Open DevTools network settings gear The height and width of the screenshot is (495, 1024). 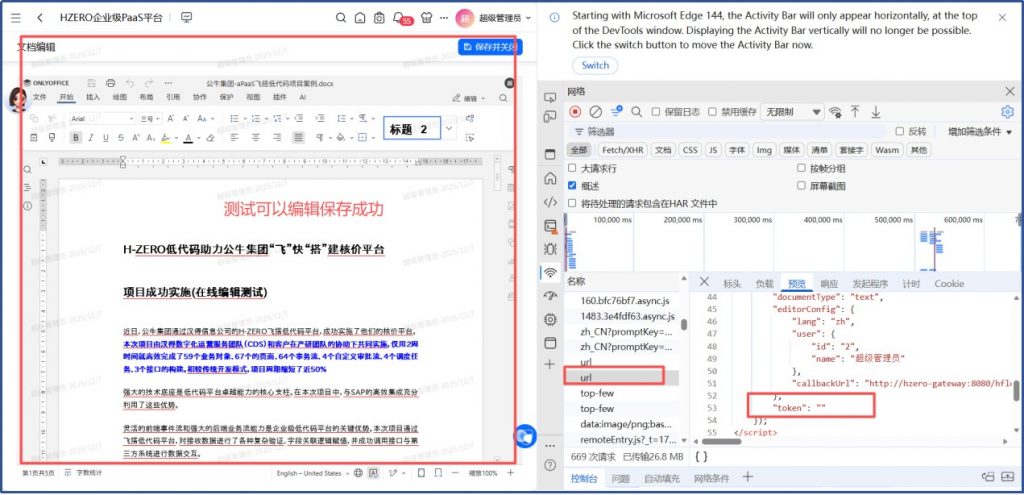(x=1008, y=111)
